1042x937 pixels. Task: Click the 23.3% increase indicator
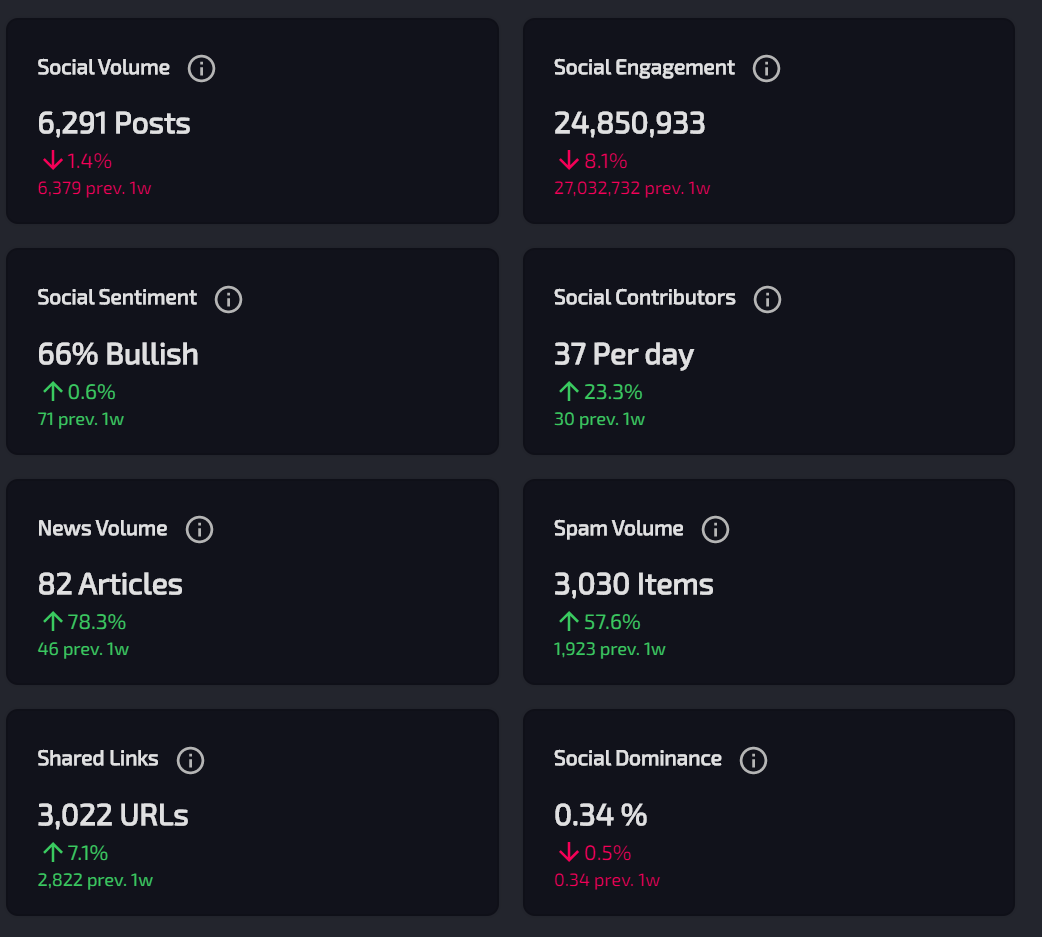[600, 391]
